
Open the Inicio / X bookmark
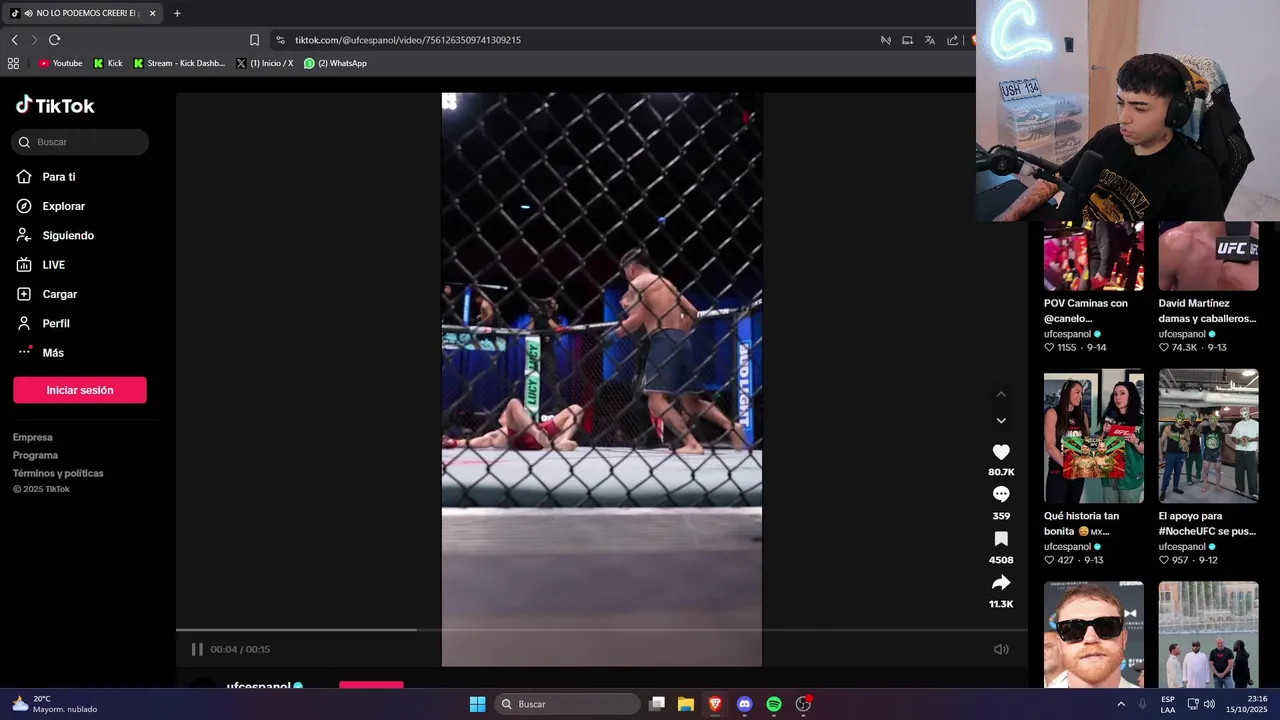click(x=265, y=63)
